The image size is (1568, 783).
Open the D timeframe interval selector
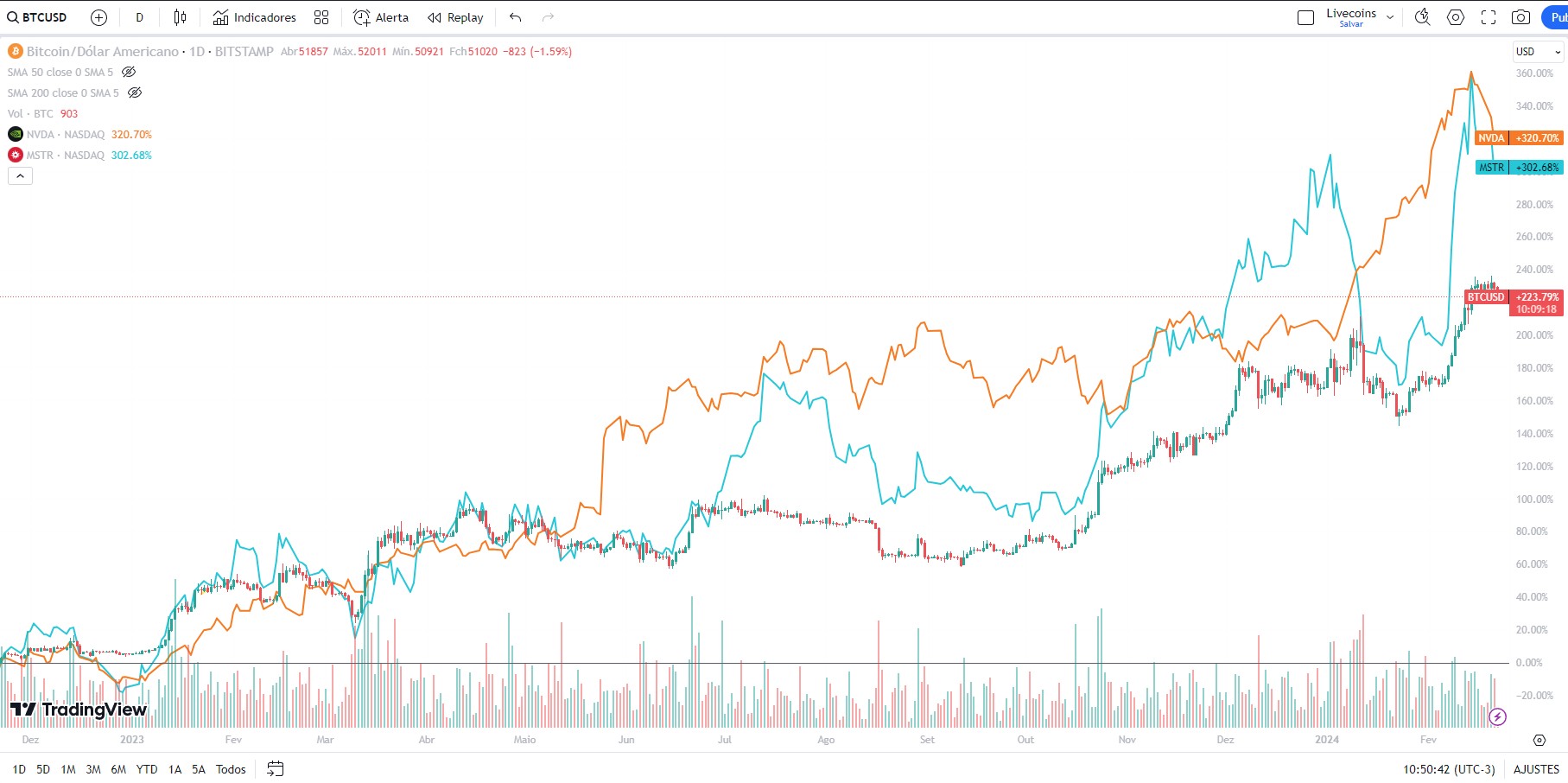click(139, 17)
